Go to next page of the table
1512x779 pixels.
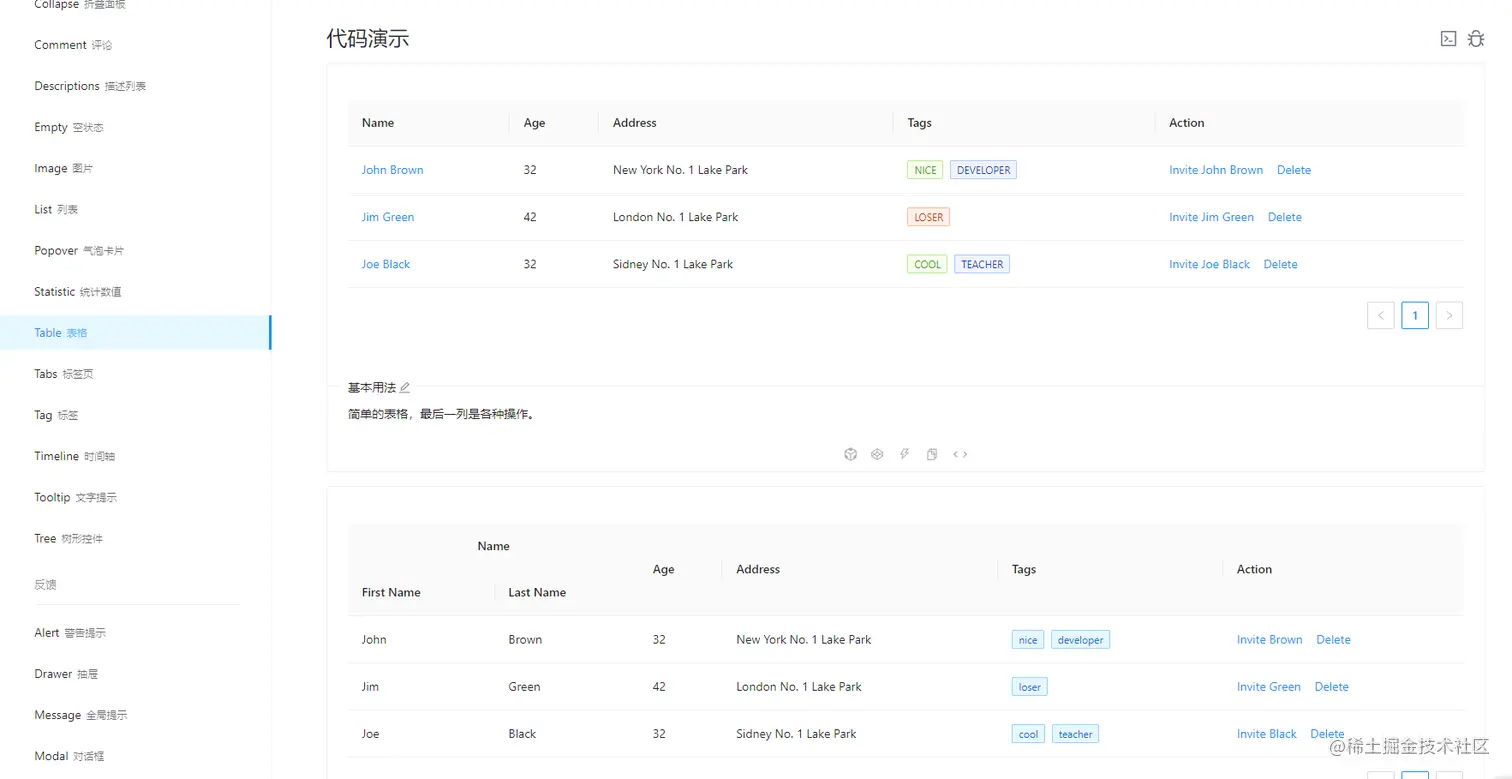1449,315
